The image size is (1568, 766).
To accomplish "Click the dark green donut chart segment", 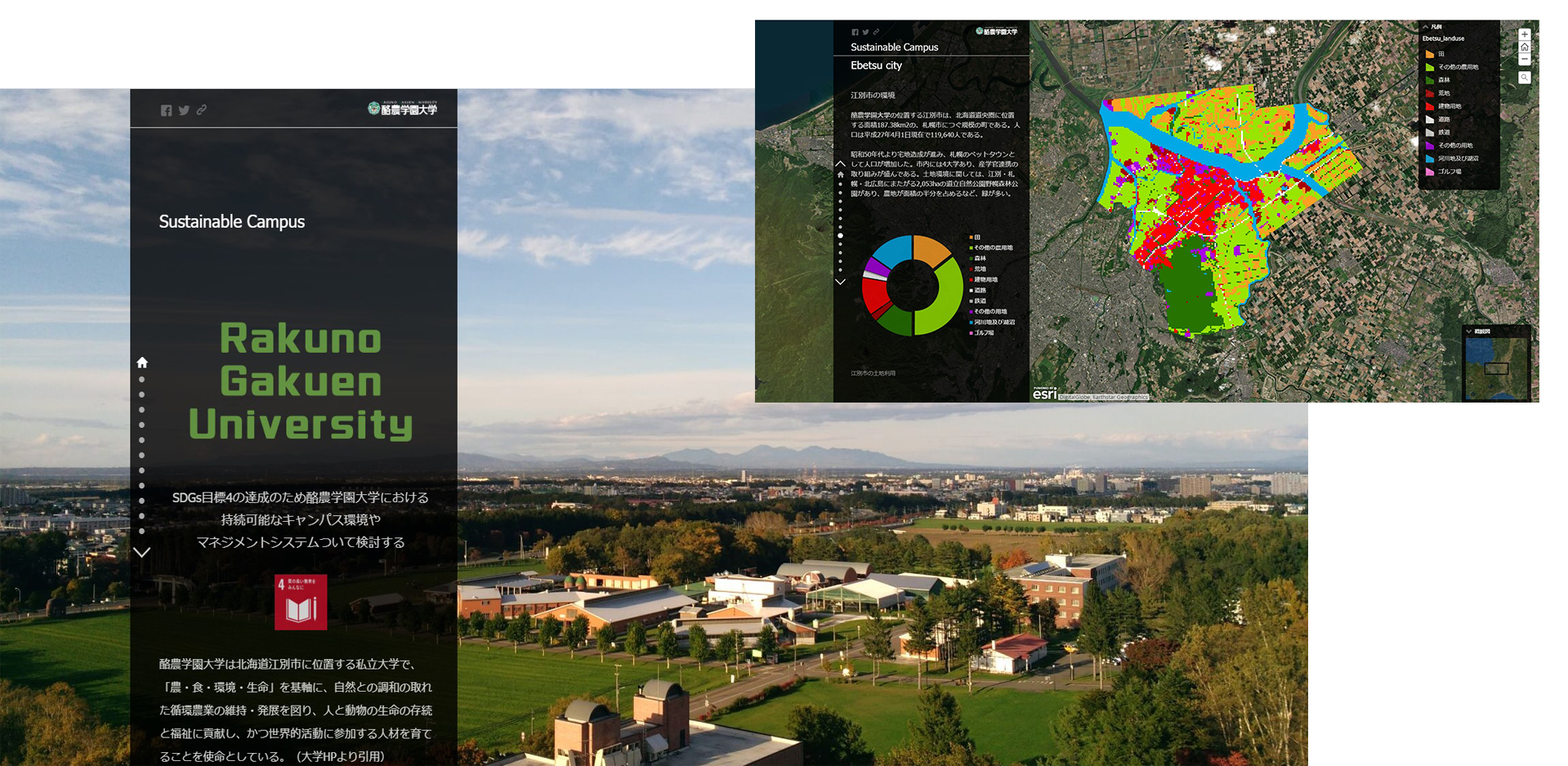I will coord(897,322).
